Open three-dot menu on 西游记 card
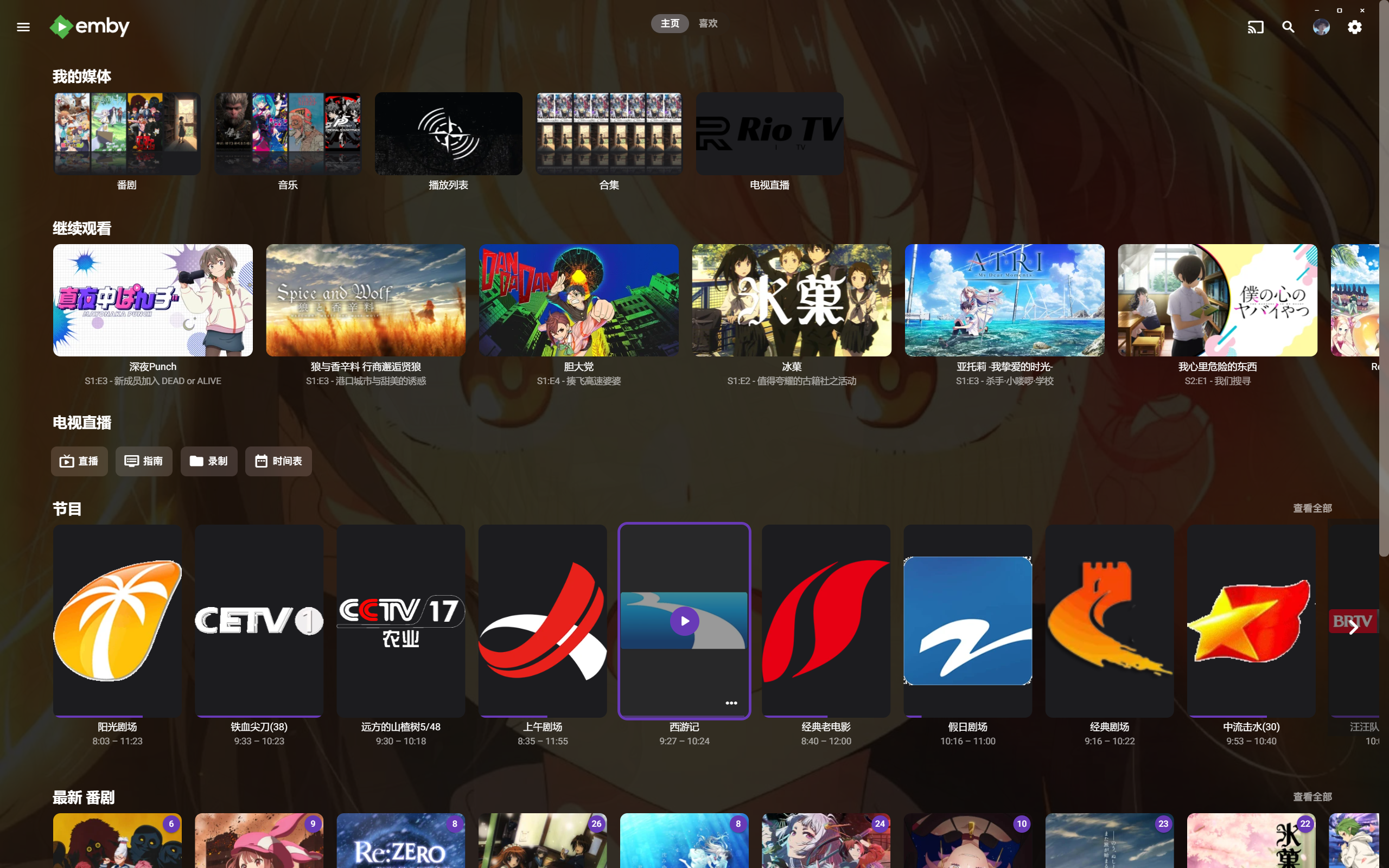Viewport: 1389px width, 868px height. pyautogui.click(x=731, y=703)
